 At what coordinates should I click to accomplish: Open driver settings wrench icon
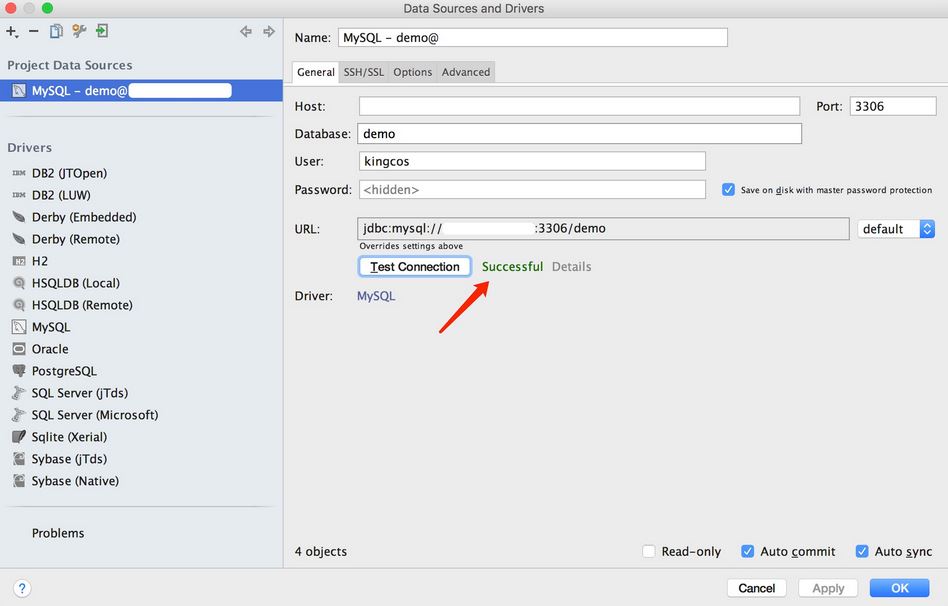click(x=79, y=31)
